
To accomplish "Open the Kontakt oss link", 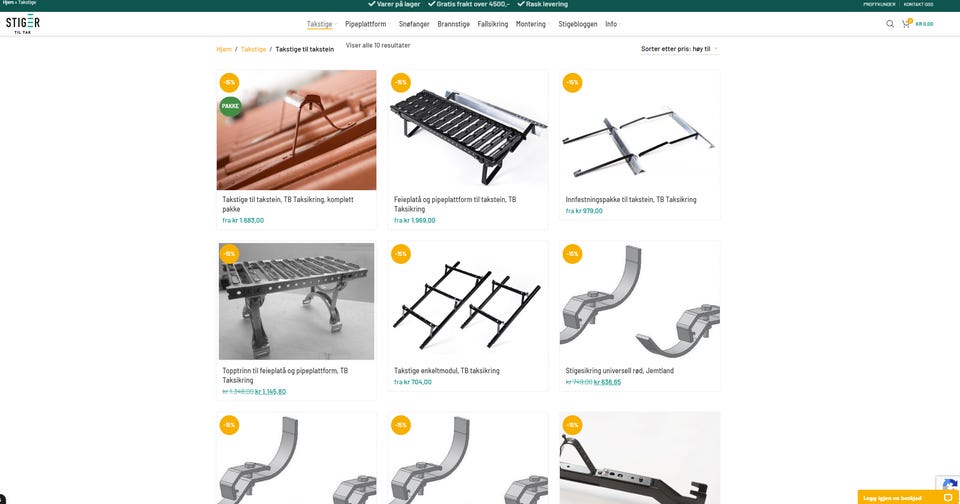I will tap(918, 4).
